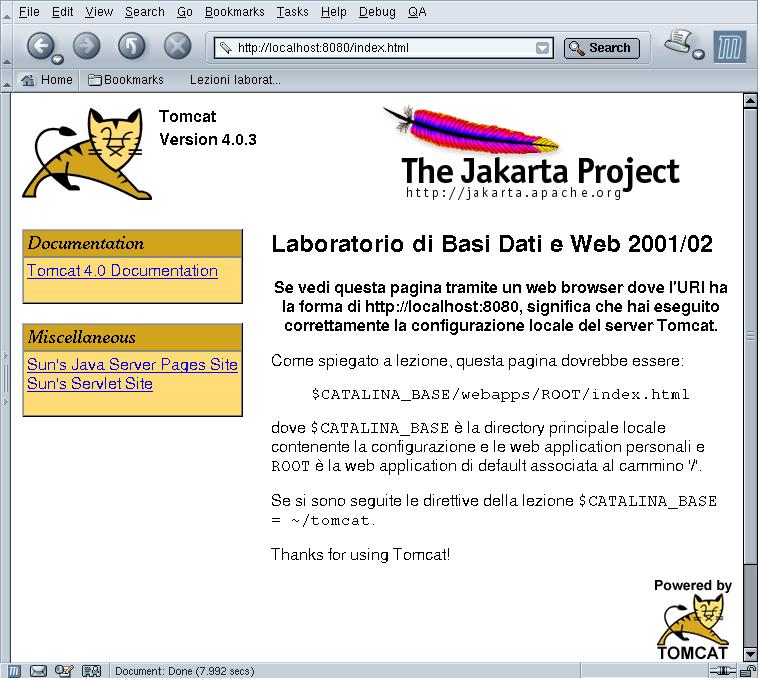The height and width of the screenshot is (678, 758).
Task: Click the Tomcat cat logo image
Action: (x=87, y=154)
